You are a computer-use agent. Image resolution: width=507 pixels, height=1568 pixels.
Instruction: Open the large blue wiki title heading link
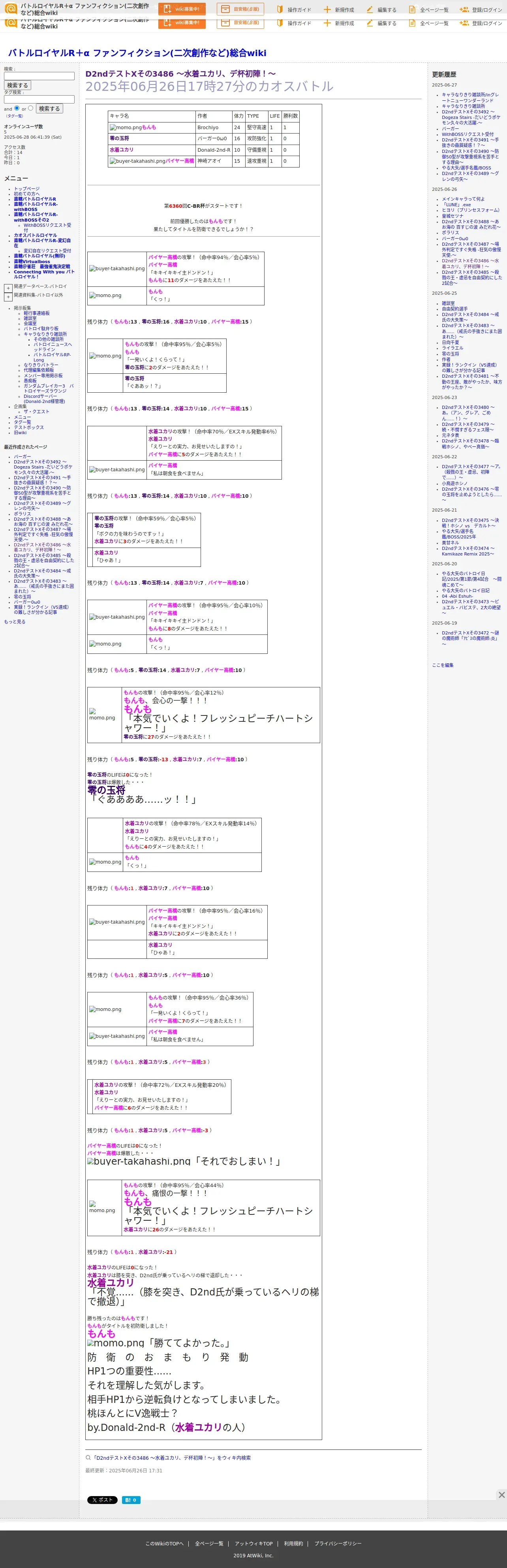point(137,53)
